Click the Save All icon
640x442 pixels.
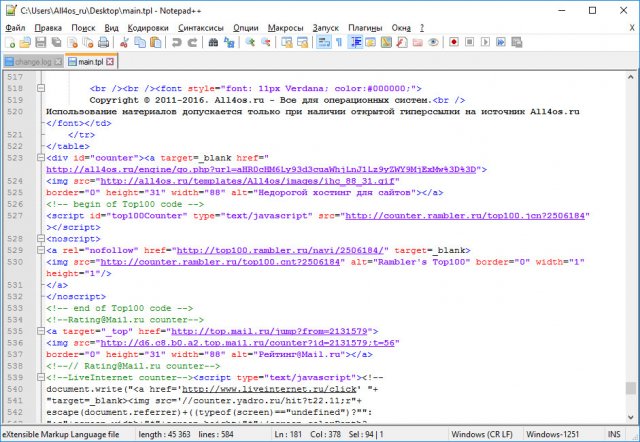click(56, 42)
